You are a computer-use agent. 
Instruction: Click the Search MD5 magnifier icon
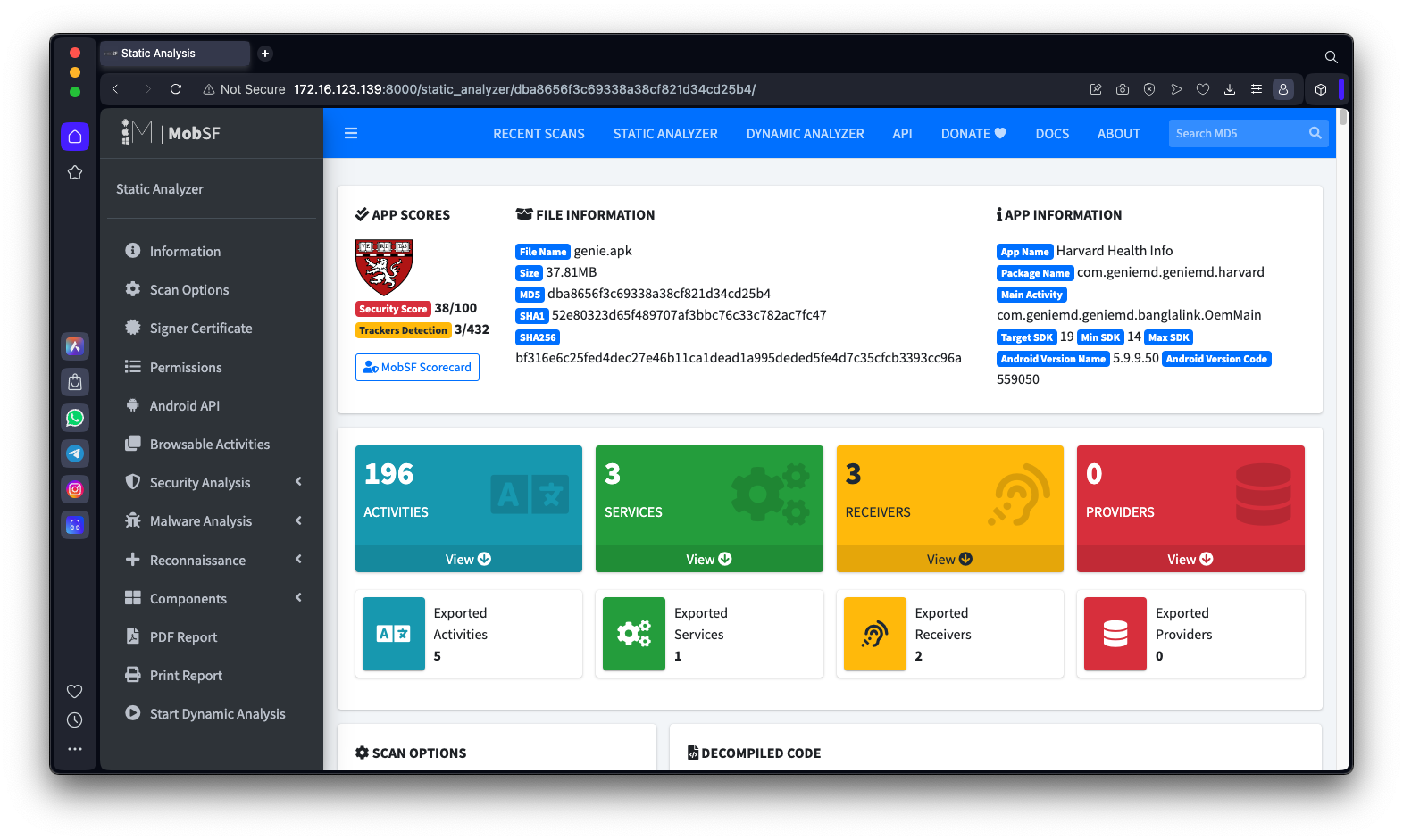tap(1315, 133)
